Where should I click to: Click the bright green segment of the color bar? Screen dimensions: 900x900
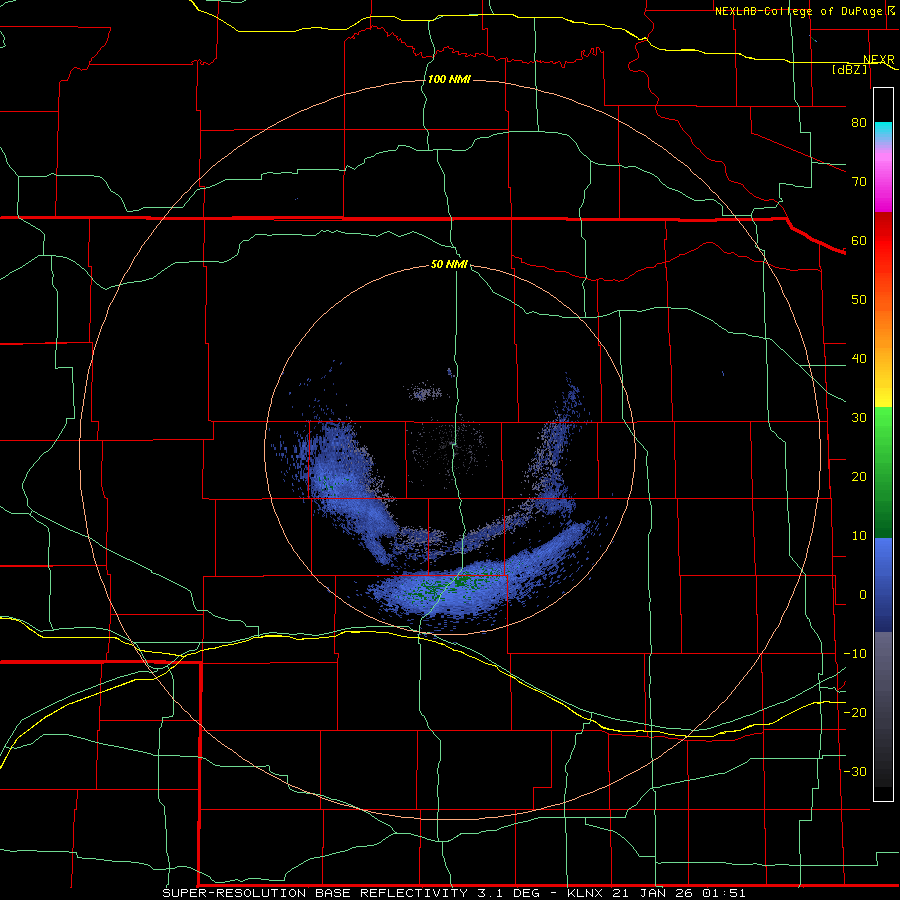(883, 428)
